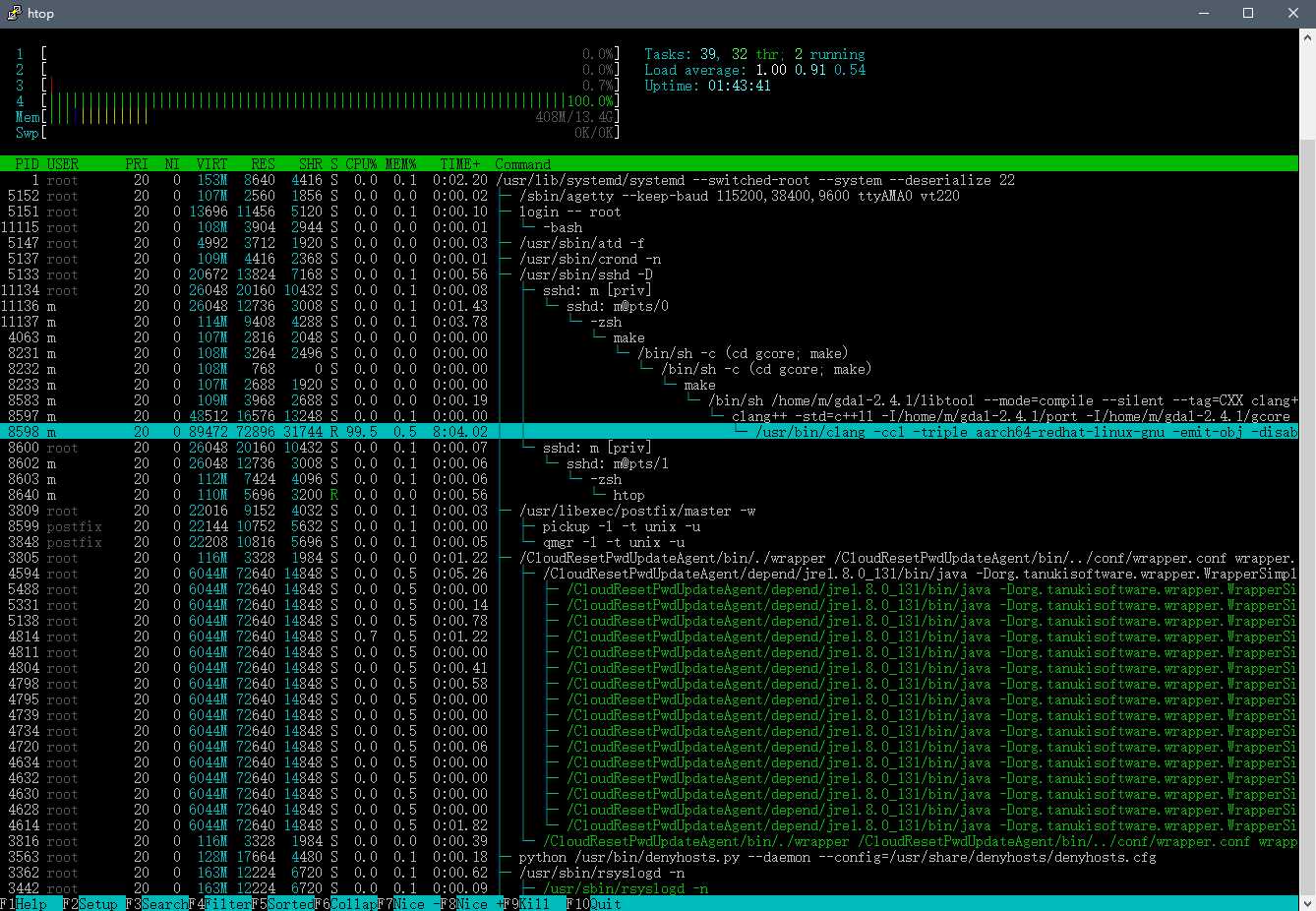Sort by the PID column header
The width and height of the screenshot is (1316, 911).
28,164
